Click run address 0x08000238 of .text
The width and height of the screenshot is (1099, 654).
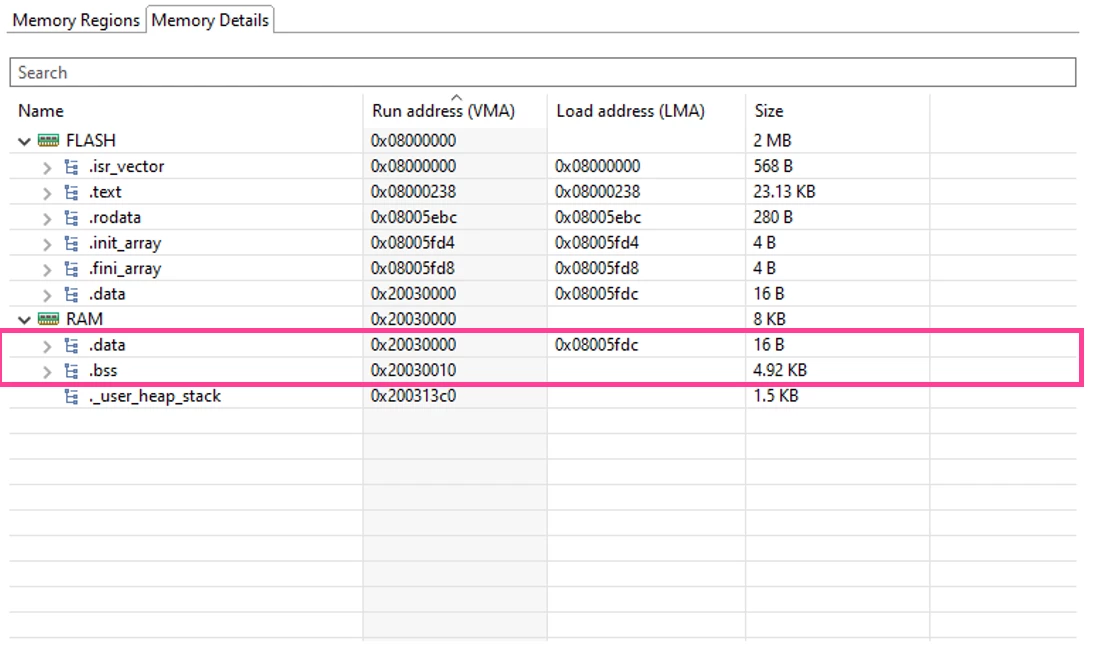click(x=414, y=191)
